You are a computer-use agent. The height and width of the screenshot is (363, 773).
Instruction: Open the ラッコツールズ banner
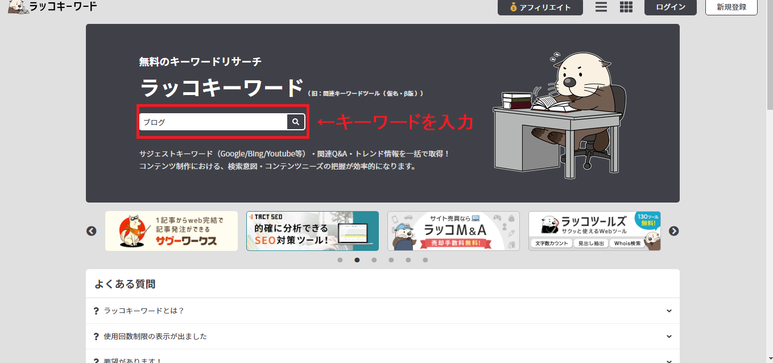[x=595, y=231]
